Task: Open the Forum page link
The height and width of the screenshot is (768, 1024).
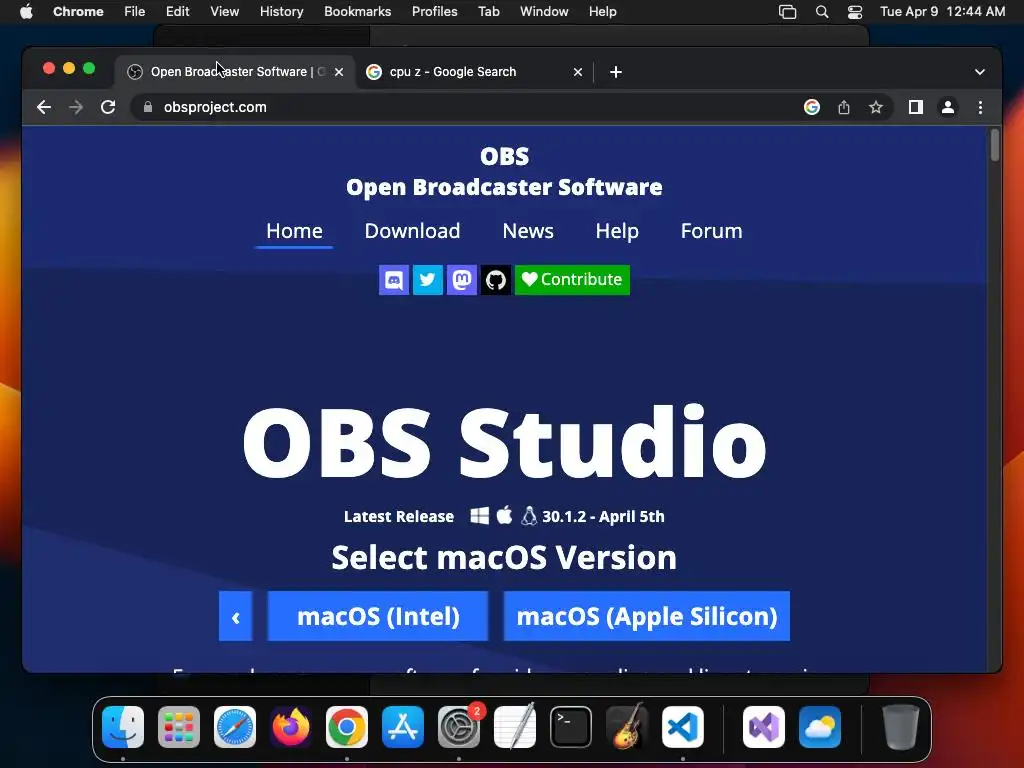Action: (x=711, y=231)
